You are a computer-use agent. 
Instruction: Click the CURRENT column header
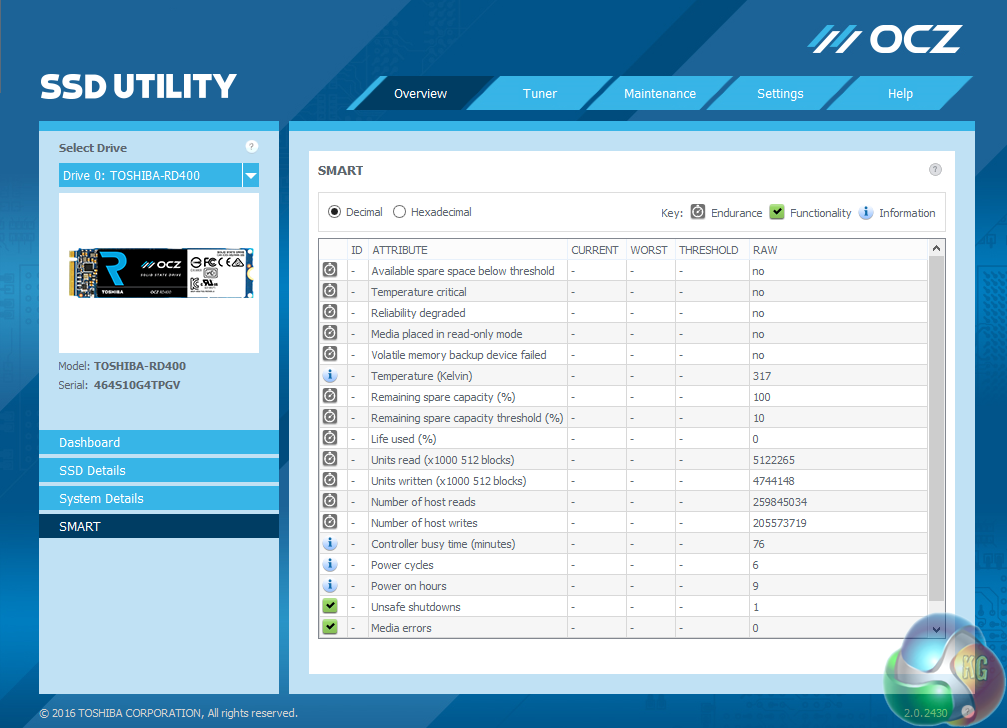click(x=595, y=250)
